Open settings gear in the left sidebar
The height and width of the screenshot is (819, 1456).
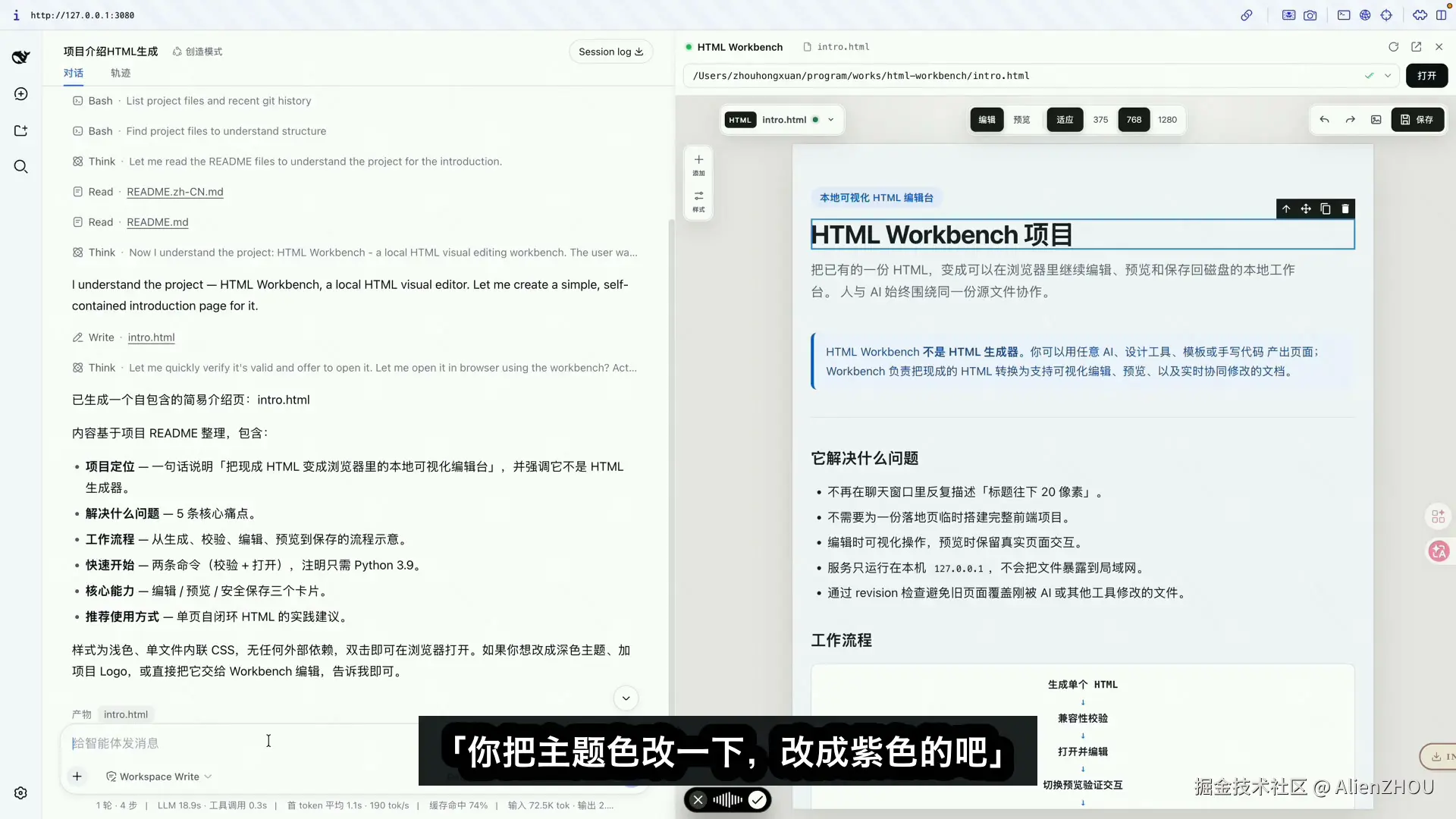tap(21, 793)
